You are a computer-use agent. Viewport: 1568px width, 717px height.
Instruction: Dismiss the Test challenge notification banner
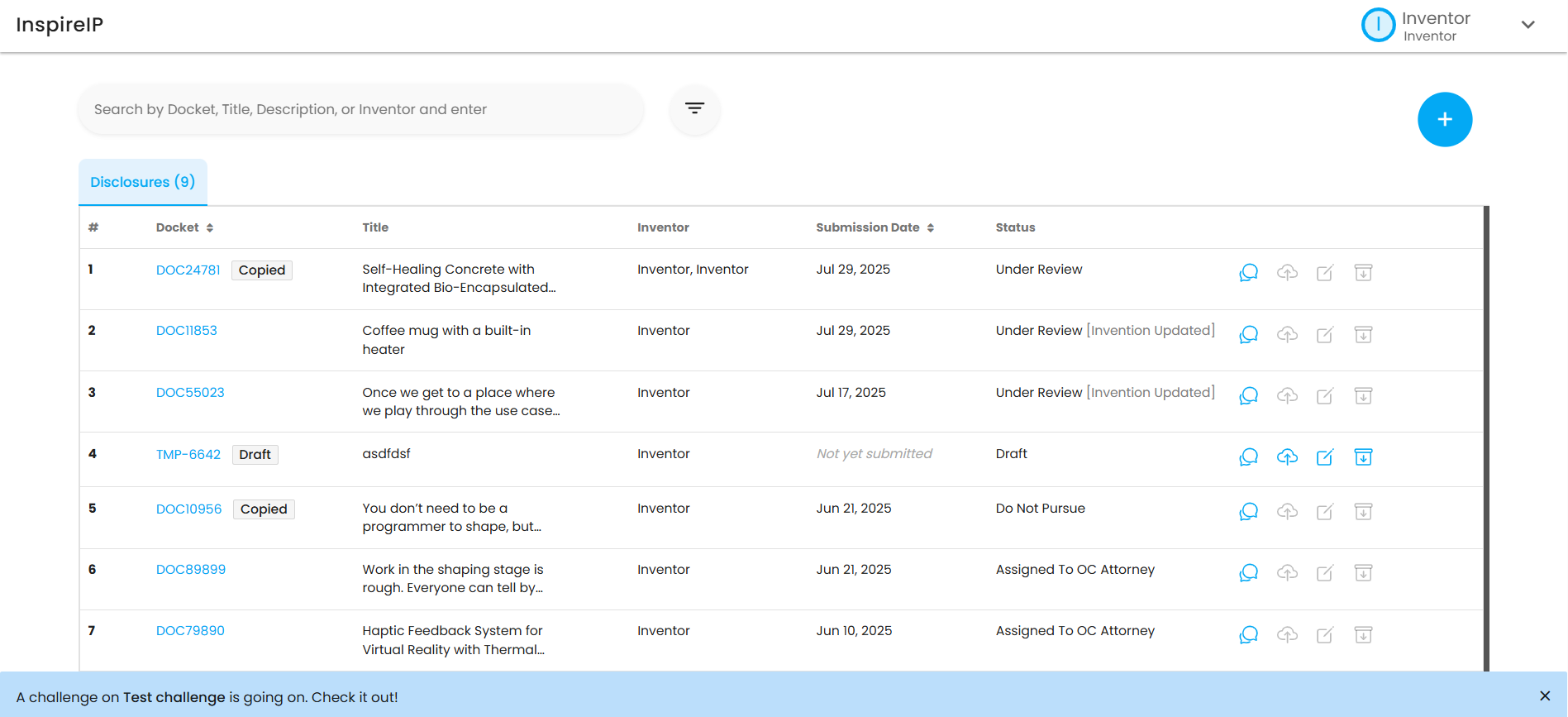tap(1544, 696)
